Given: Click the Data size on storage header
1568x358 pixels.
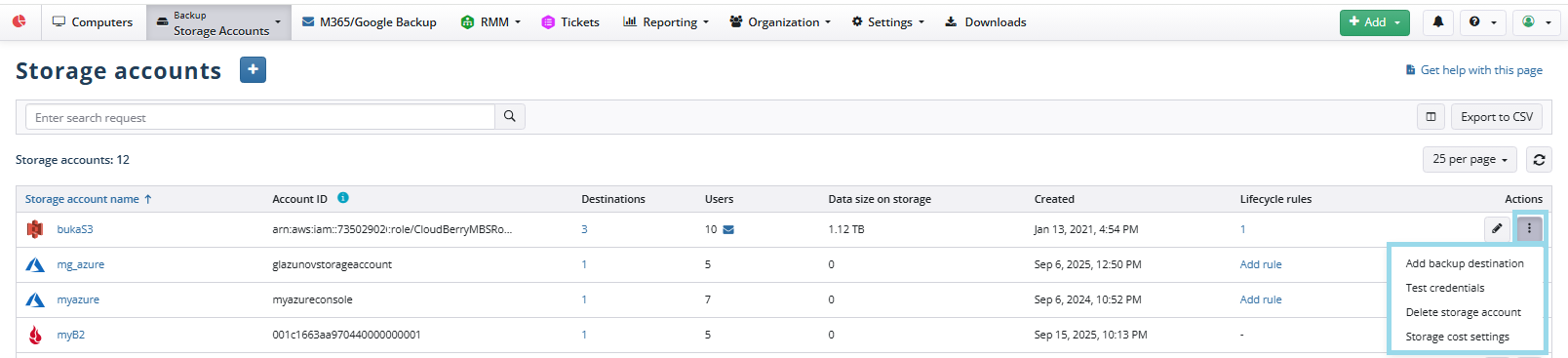Looking at the screenshot, I should pyautogui.click(x=880, y=199).
